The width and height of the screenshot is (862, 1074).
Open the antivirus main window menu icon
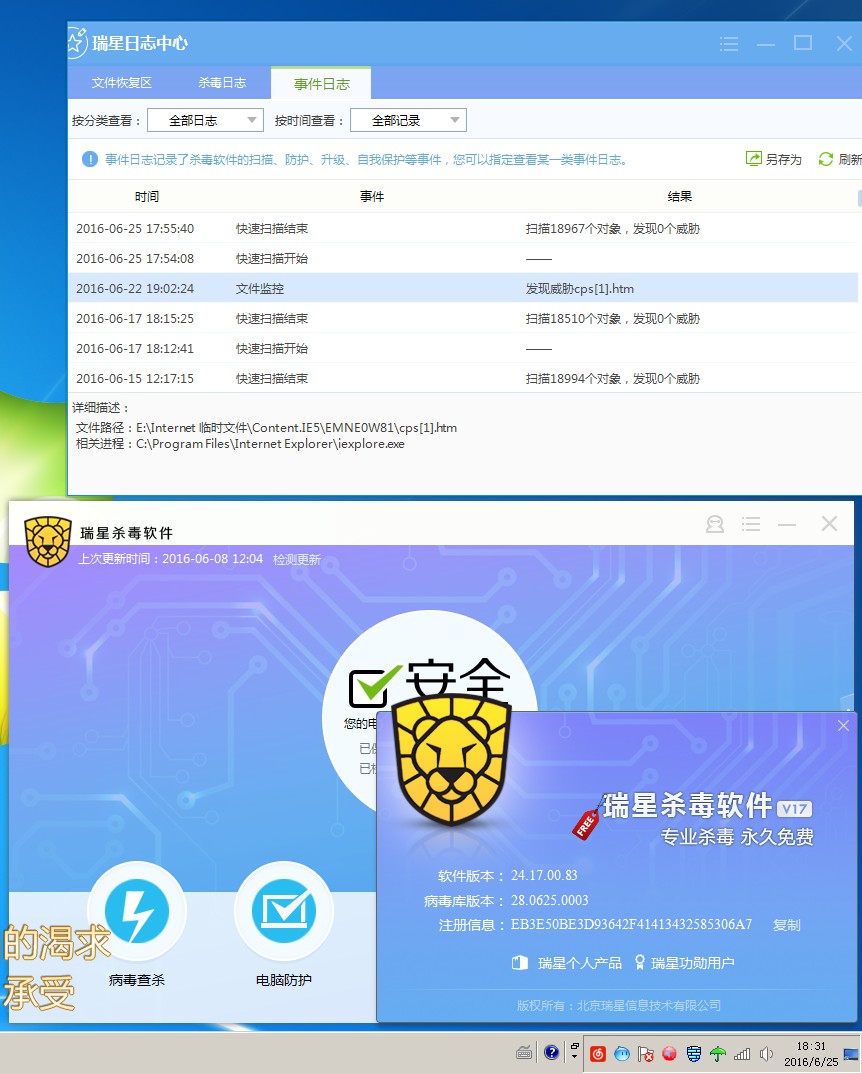click(x=751, y=525)
